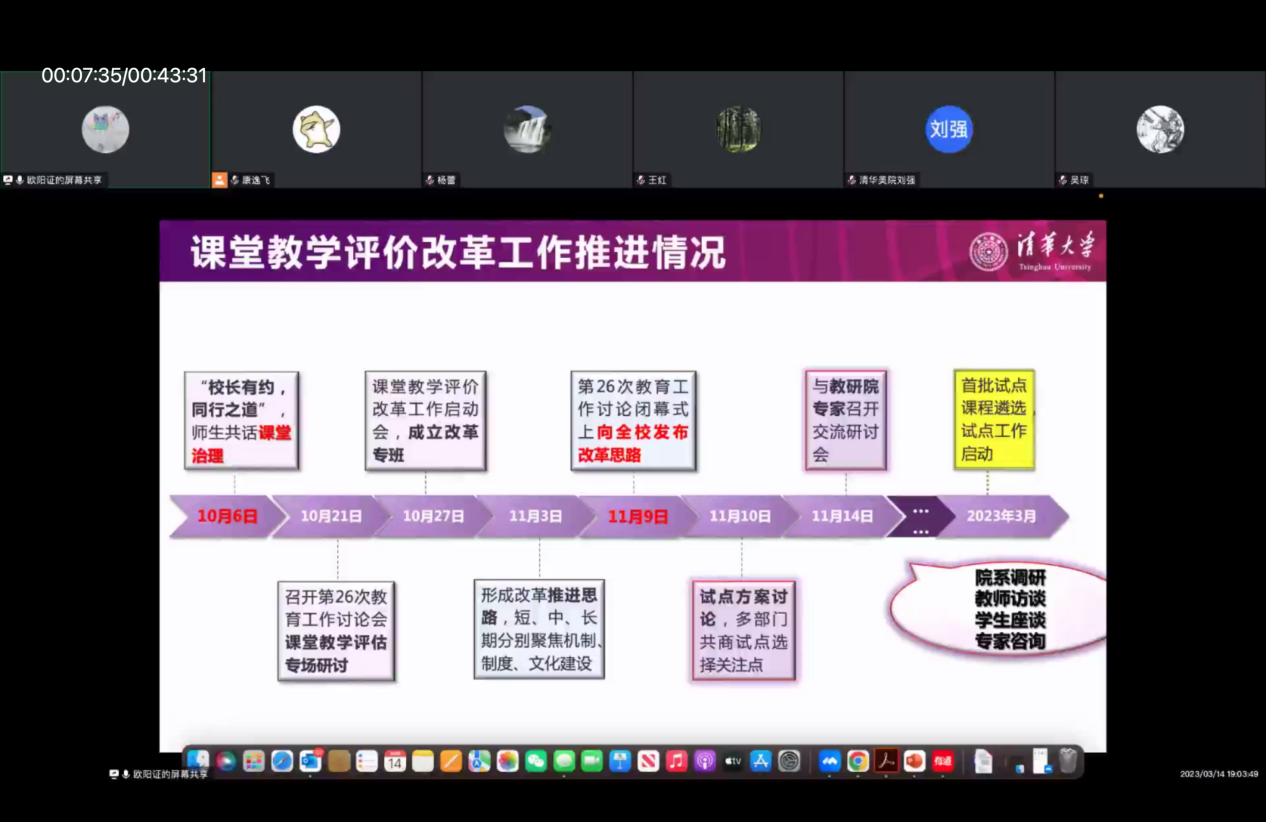Select 刘强 participant video tile
The image size is (1266, 822).
[x=949, y=129]
